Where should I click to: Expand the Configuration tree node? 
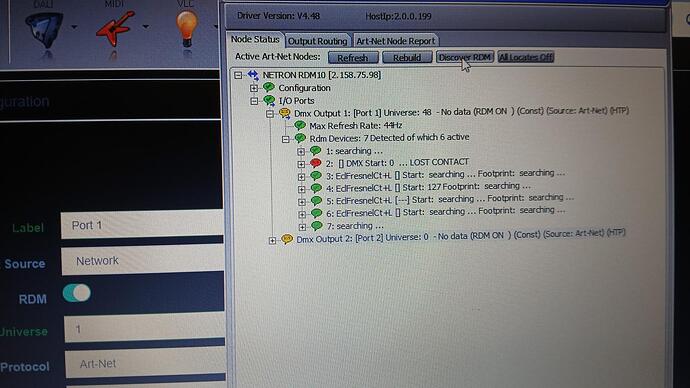pyautogui.click(x=254, y=88)
